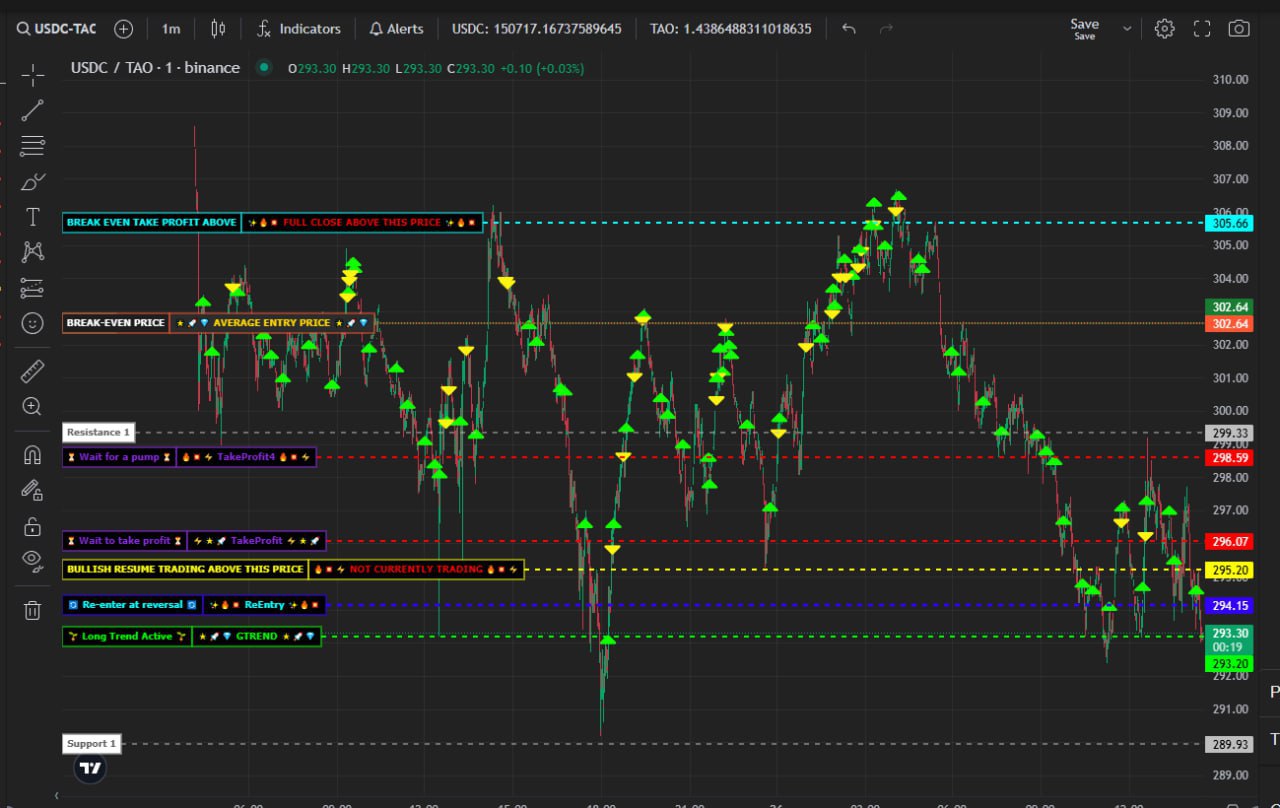Take a chart snapshot with camera icon
Viewport: 1280px width, 808px height.
1239,29
